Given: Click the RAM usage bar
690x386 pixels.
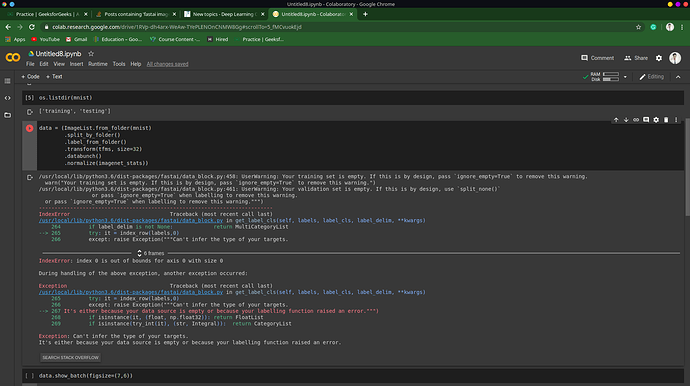Looking at the screenshot, I should pos(611,74).
